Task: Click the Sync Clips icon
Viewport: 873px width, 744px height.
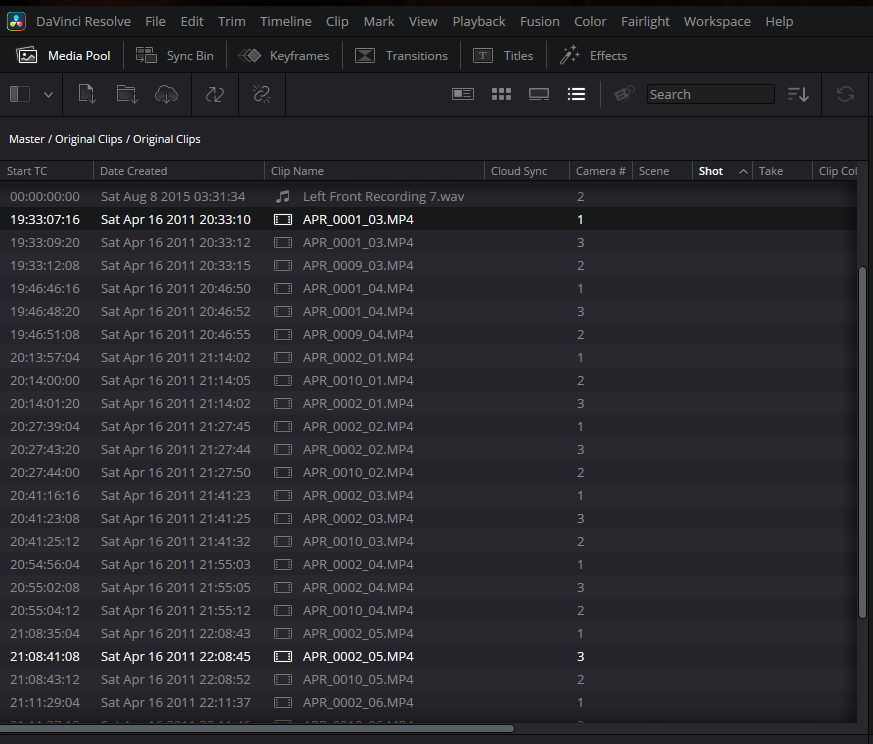Action: [x=214, y=94]
